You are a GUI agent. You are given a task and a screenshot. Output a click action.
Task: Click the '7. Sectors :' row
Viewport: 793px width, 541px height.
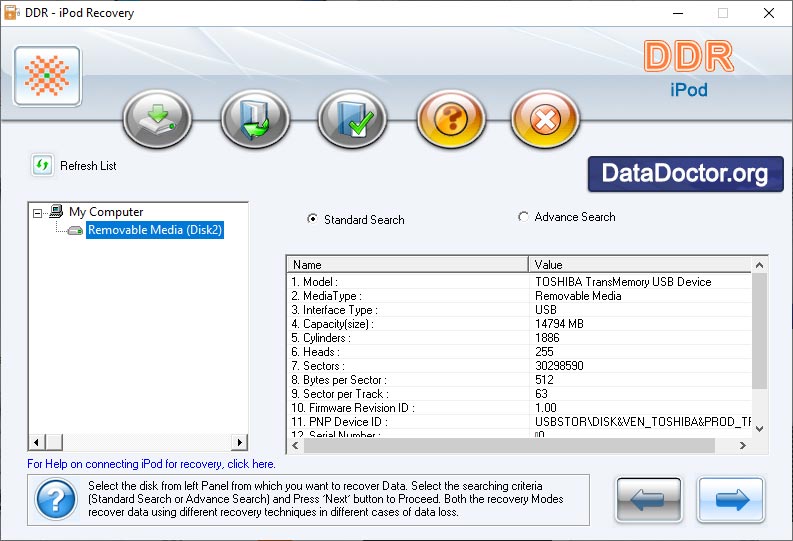(519, 366)
